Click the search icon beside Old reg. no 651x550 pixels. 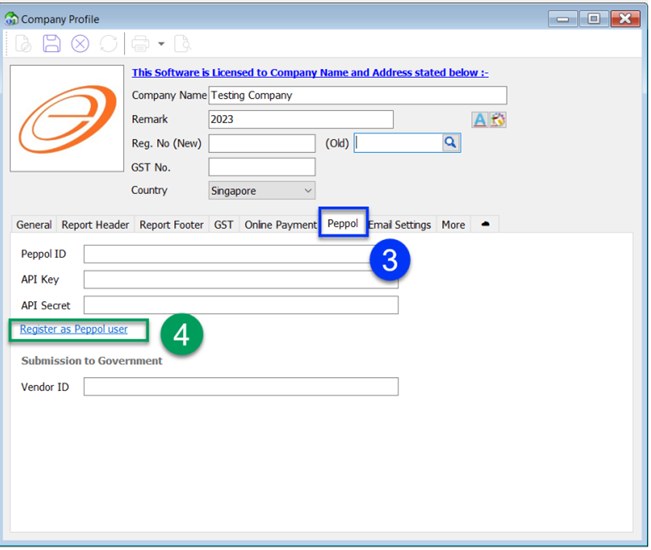(450, 143)
